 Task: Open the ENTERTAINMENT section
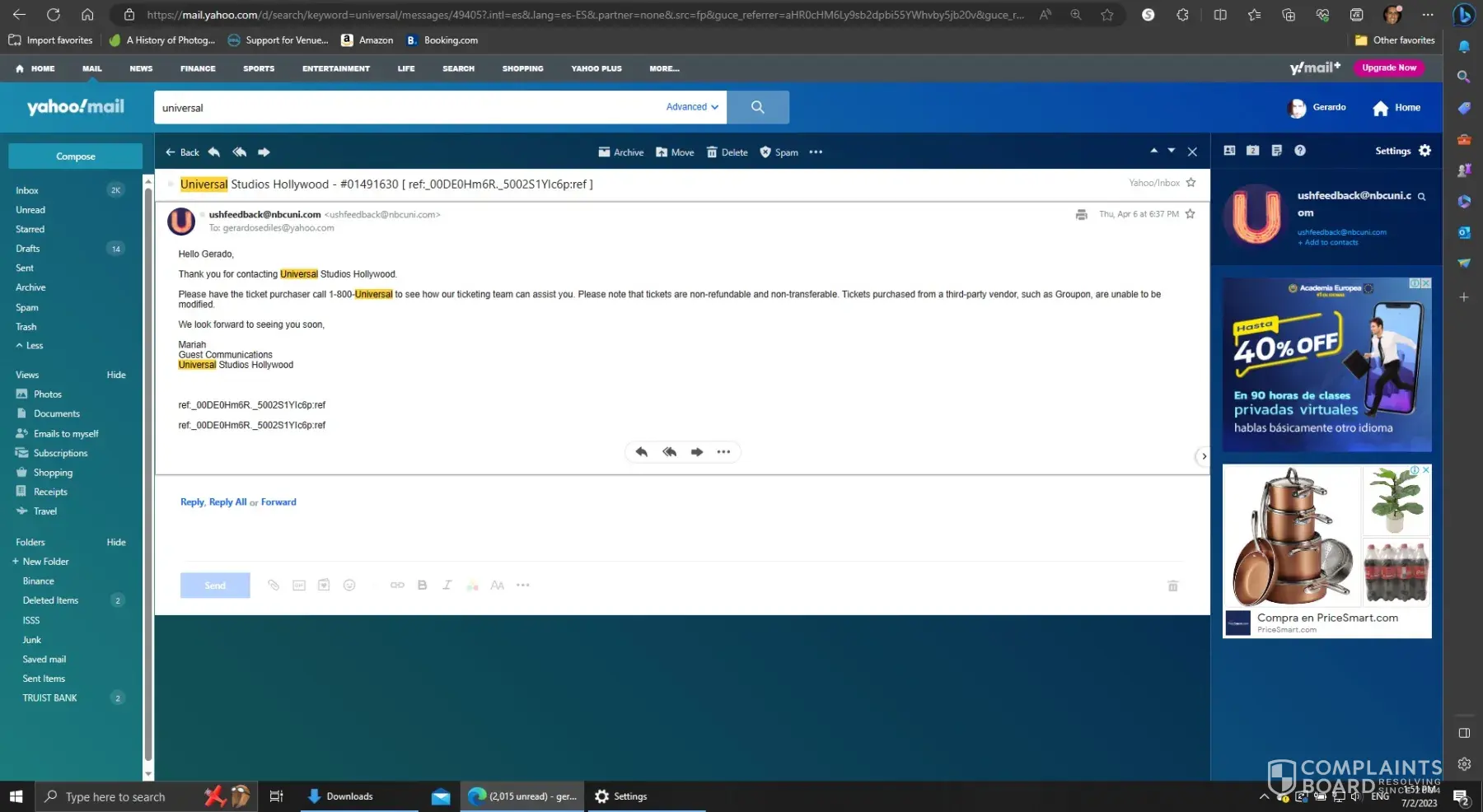336,69
